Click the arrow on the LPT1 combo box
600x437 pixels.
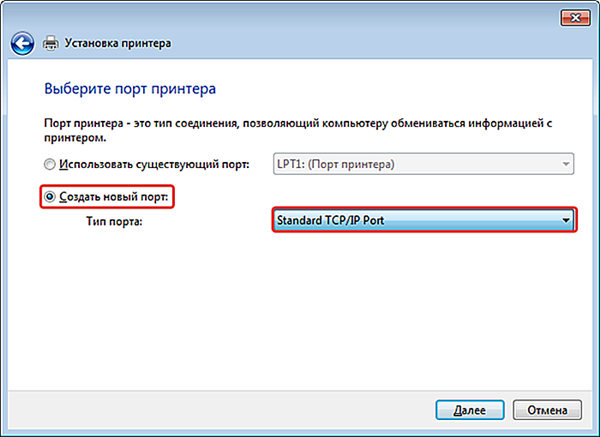pos(566,164)
